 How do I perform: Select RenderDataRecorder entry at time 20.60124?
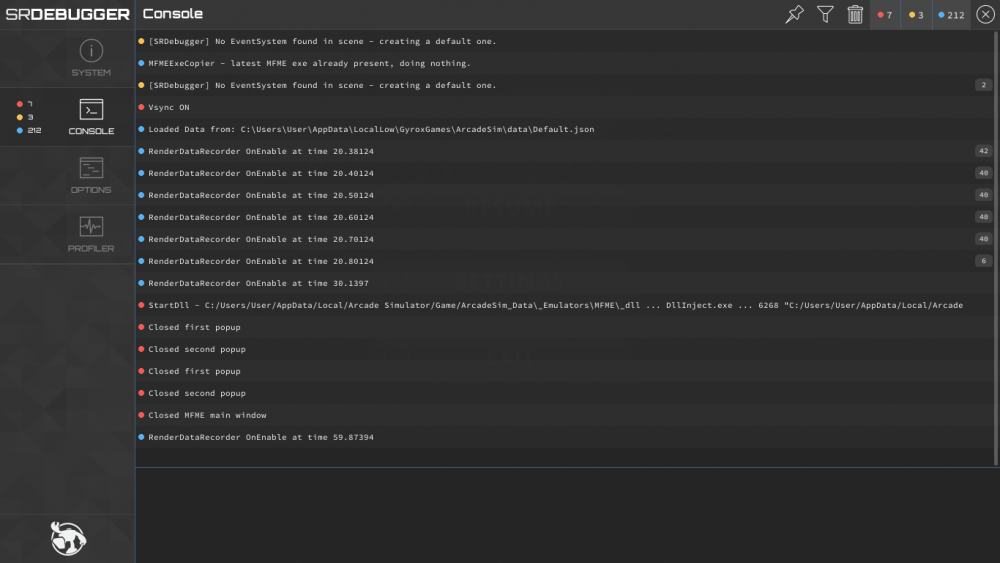tap(563, 217)
